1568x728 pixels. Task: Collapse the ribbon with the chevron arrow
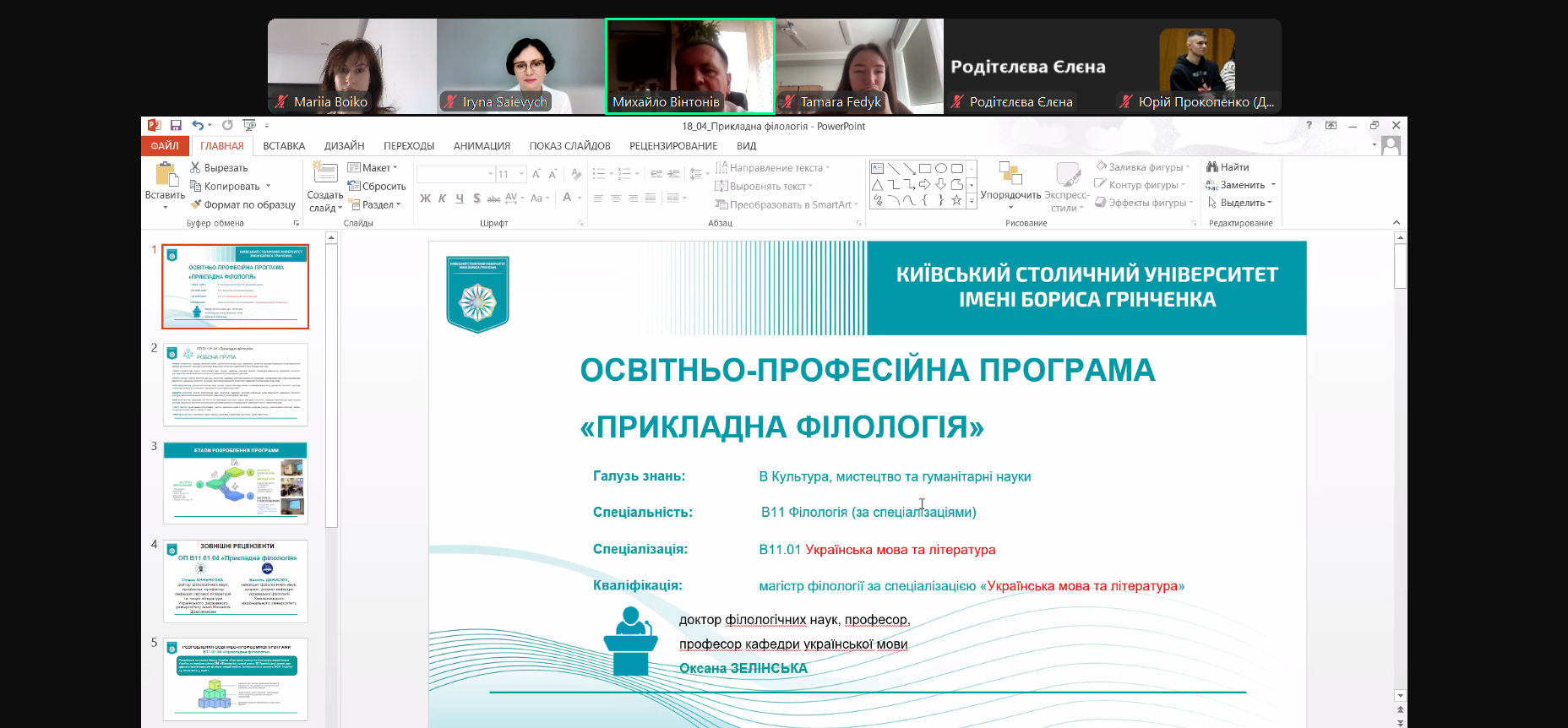pyautogui.click(x=1396, y=223)
